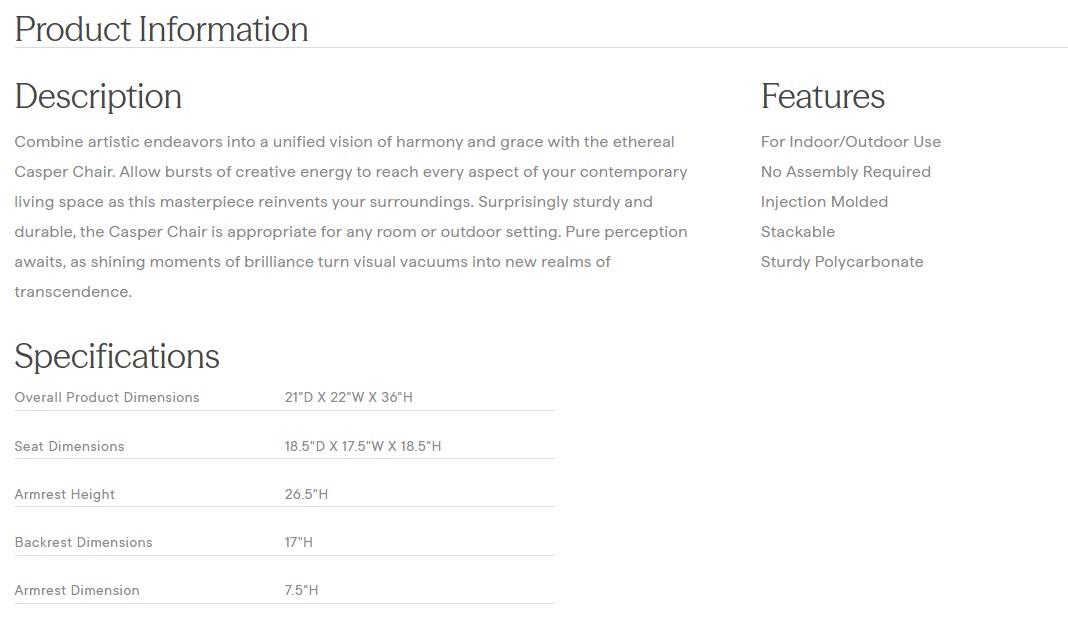This screenshot has height=619, width=1068.
Task: Click the 26.5"H armrest height value
Action: pyautogui.click(x=306, y=494)
